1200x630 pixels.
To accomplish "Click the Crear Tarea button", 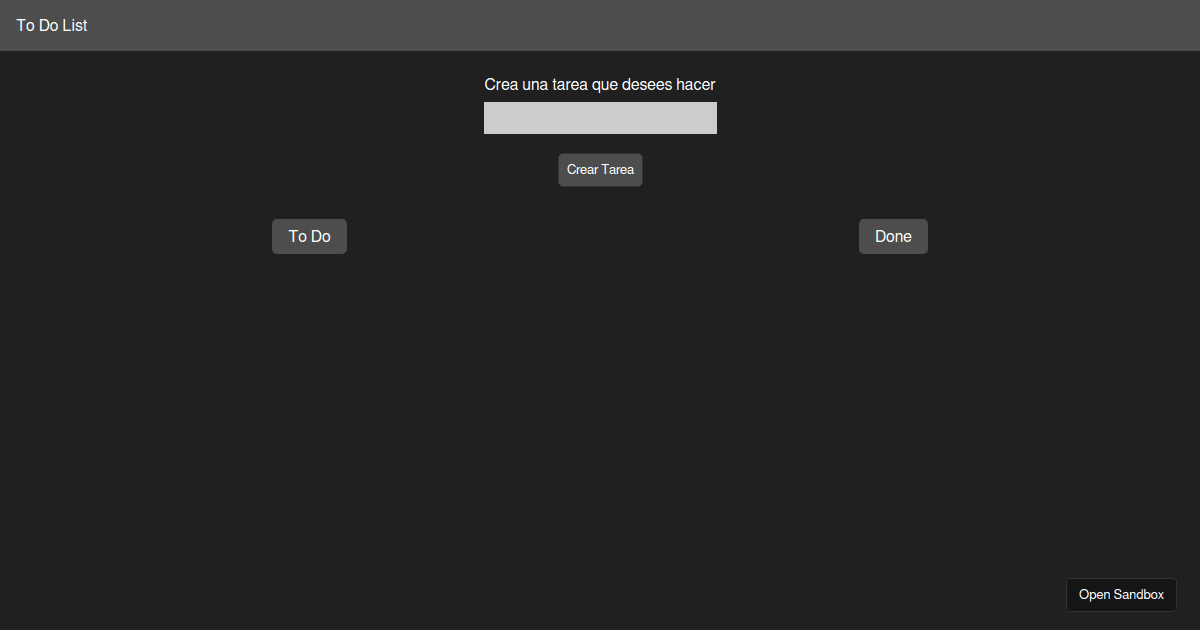I will pyautogui.click(x=600, y=169).
